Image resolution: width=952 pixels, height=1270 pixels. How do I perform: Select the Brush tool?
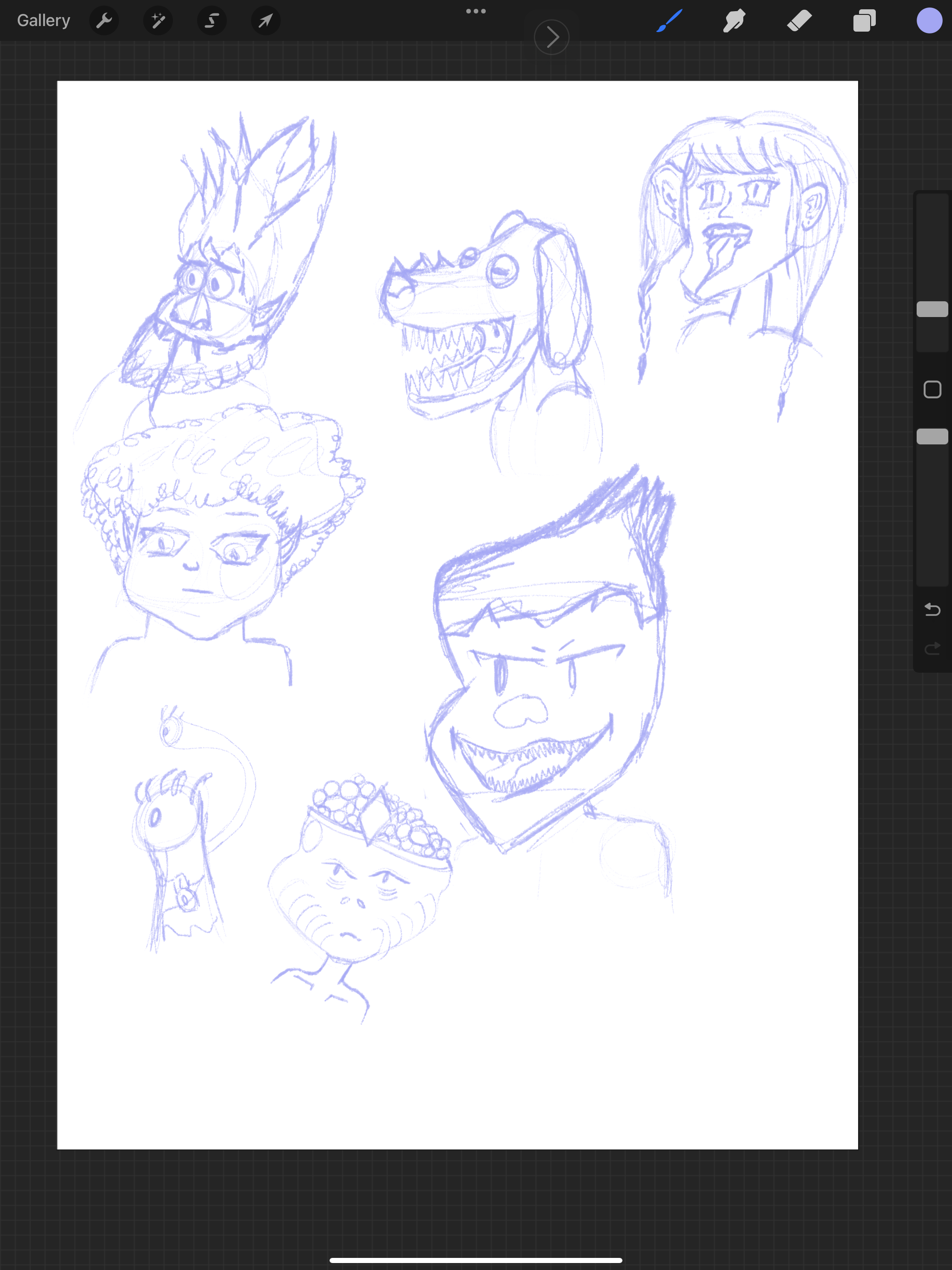click(669, 21)
